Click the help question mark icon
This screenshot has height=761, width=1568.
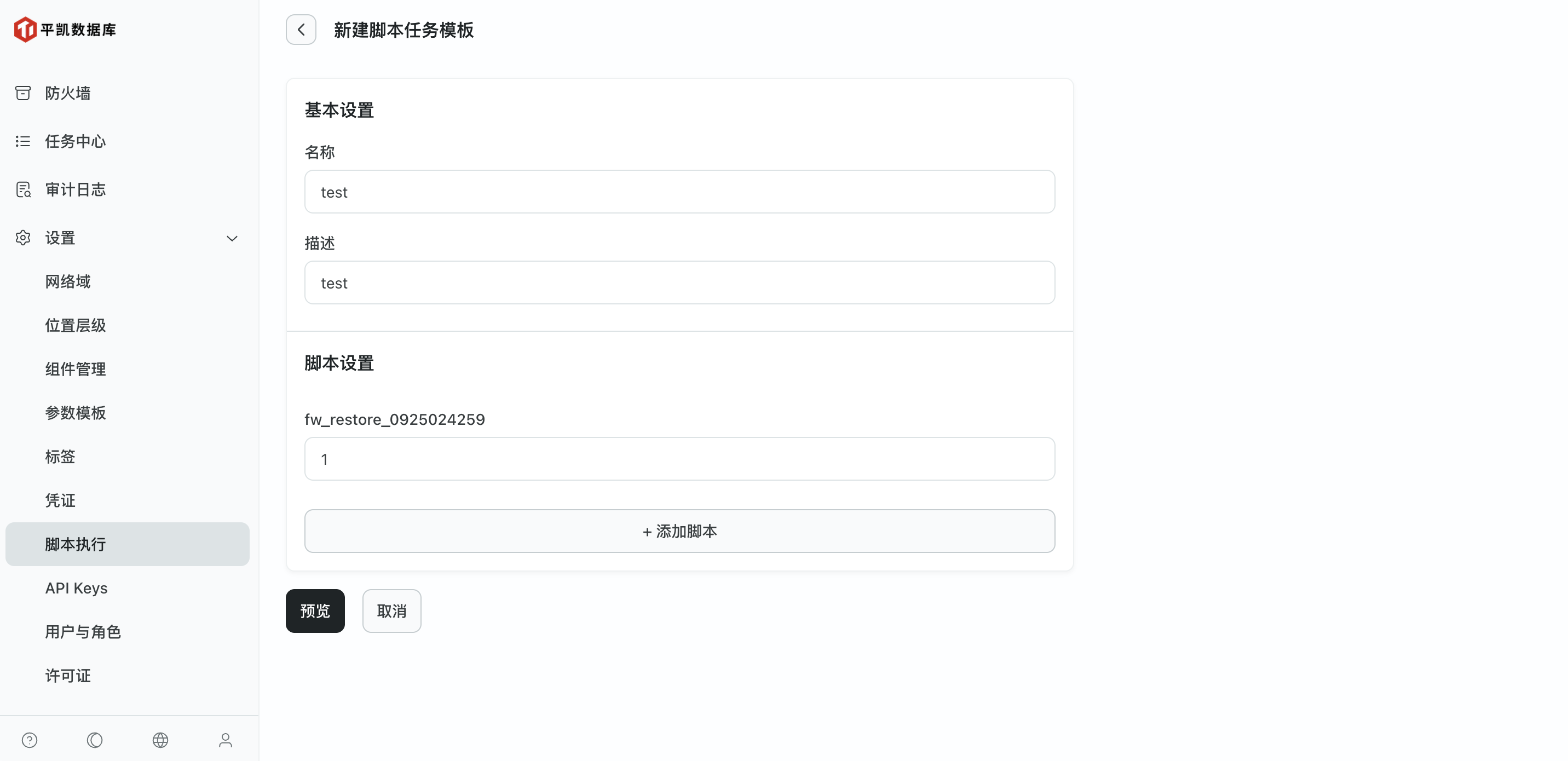click(x=29, y=739)
